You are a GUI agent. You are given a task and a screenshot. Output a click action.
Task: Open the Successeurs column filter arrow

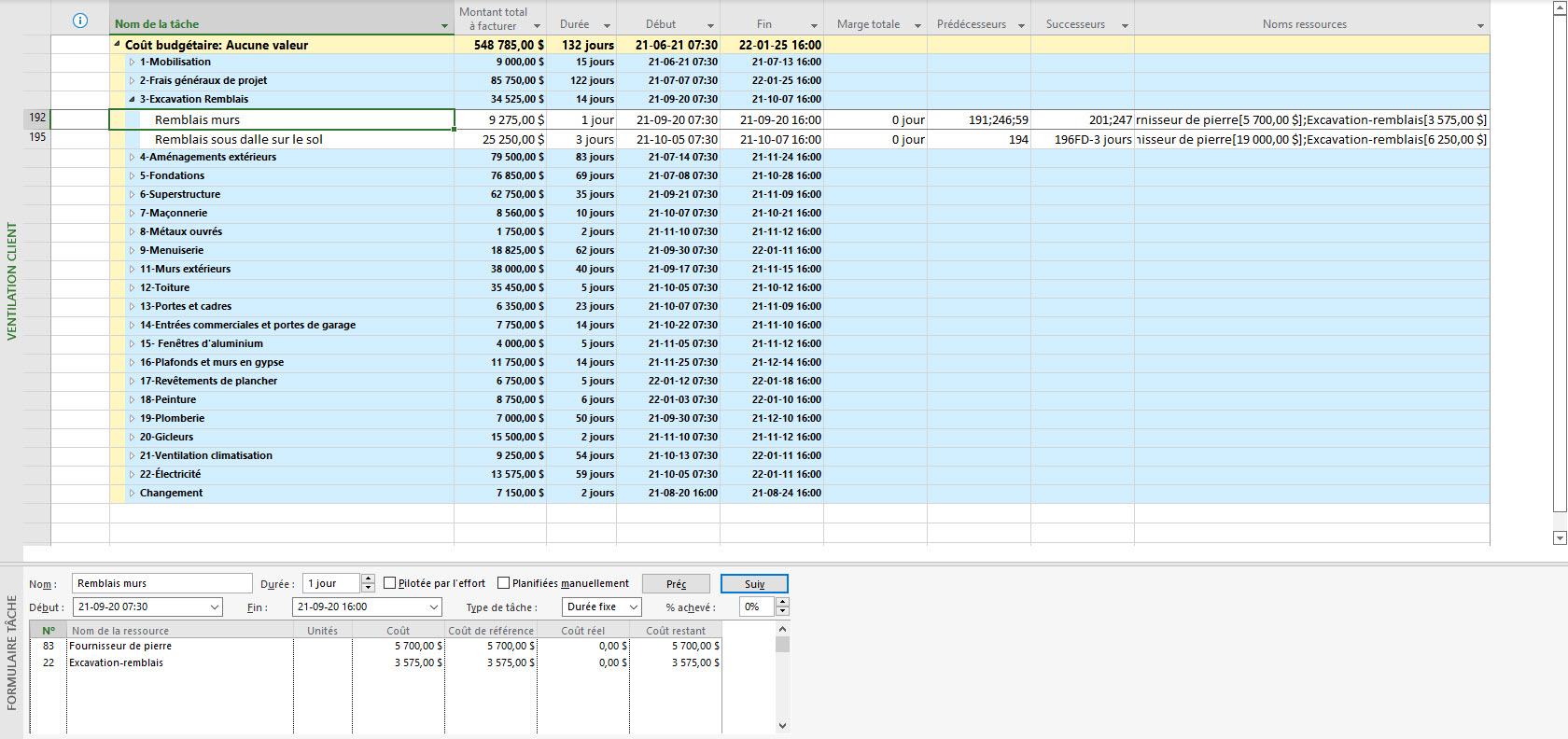coord(1125,26)
